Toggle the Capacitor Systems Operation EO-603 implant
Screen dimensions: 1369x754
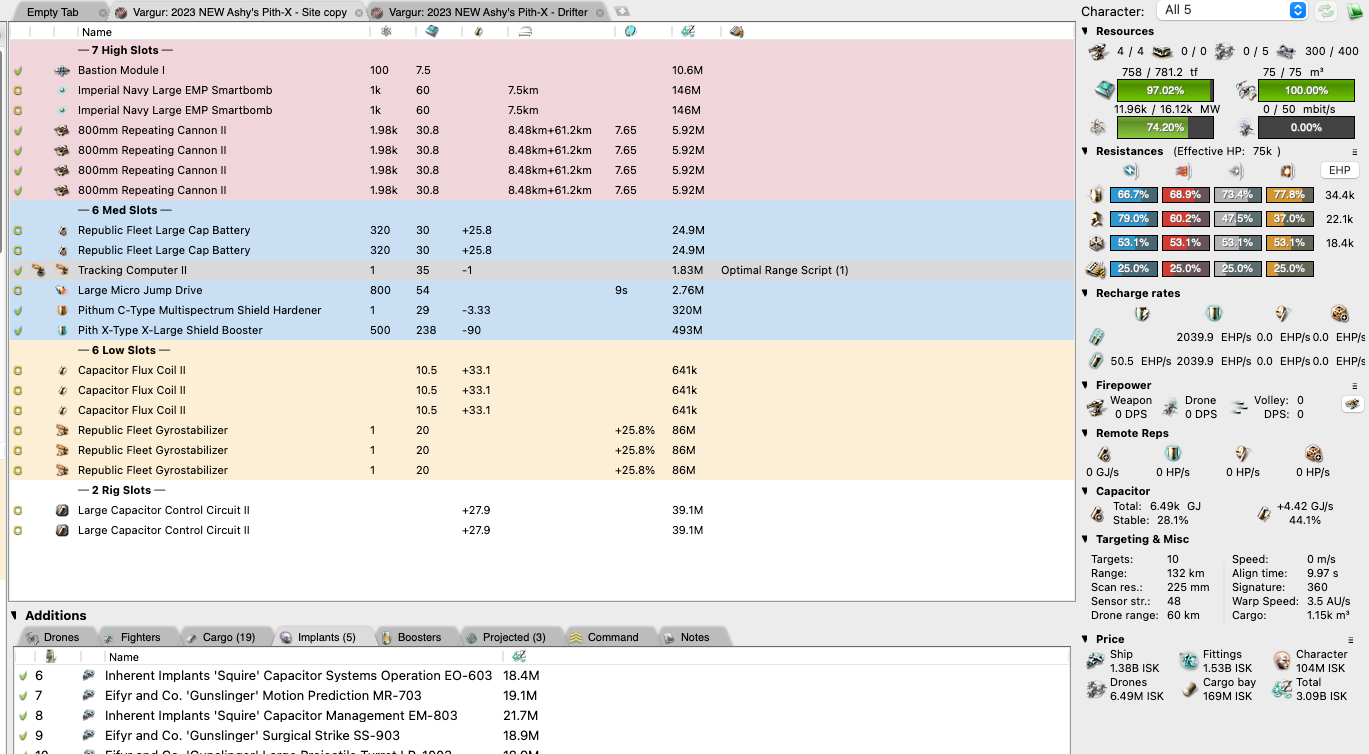click(x=23, y=676)
